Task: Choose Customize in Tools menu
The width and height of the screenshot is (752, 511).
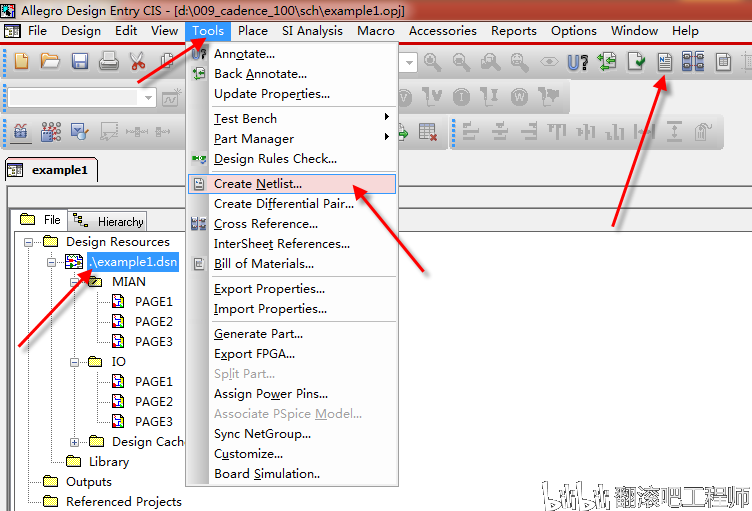Action: point(293,454)
